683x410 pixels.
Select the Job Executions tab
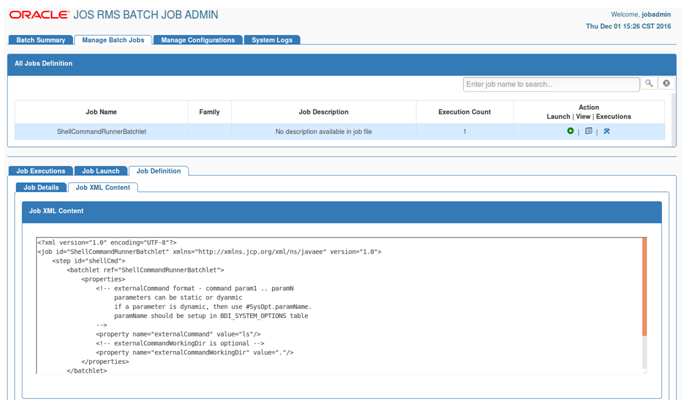41,171
